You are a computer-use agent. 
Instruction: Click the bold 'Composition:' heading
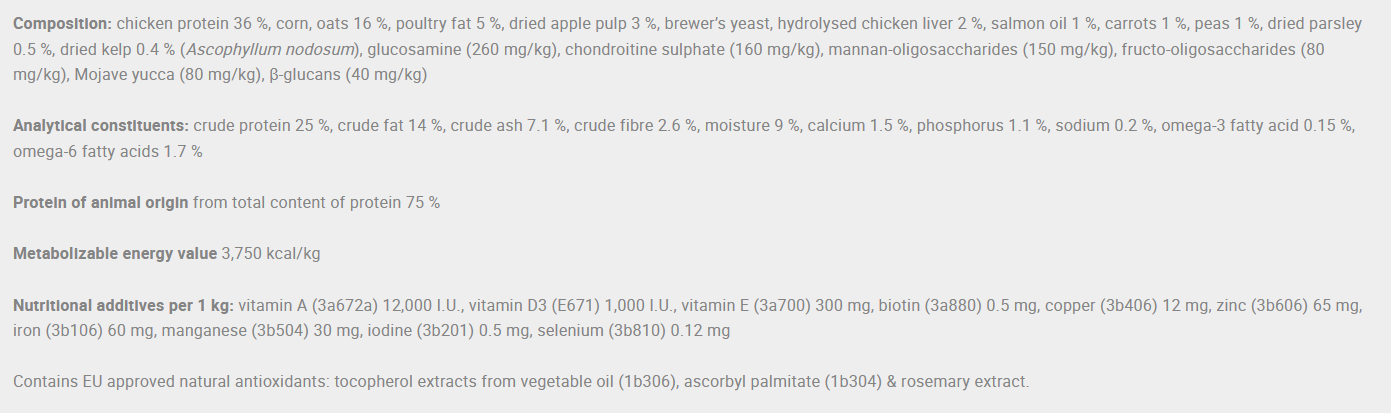coord(62,23)
